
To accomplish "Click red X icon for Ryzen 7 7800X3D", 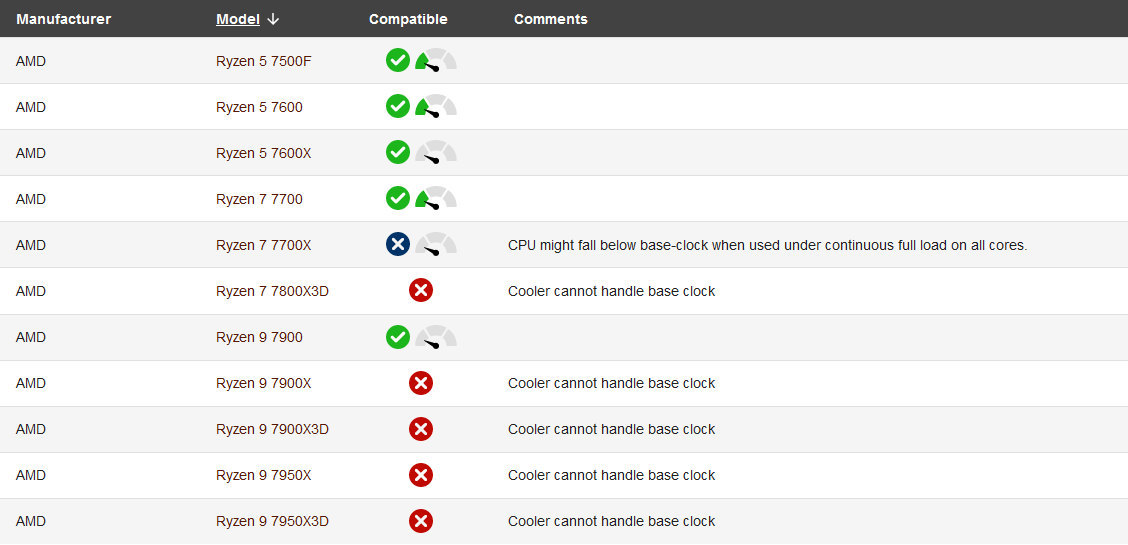I will click(x=421, y=290).
